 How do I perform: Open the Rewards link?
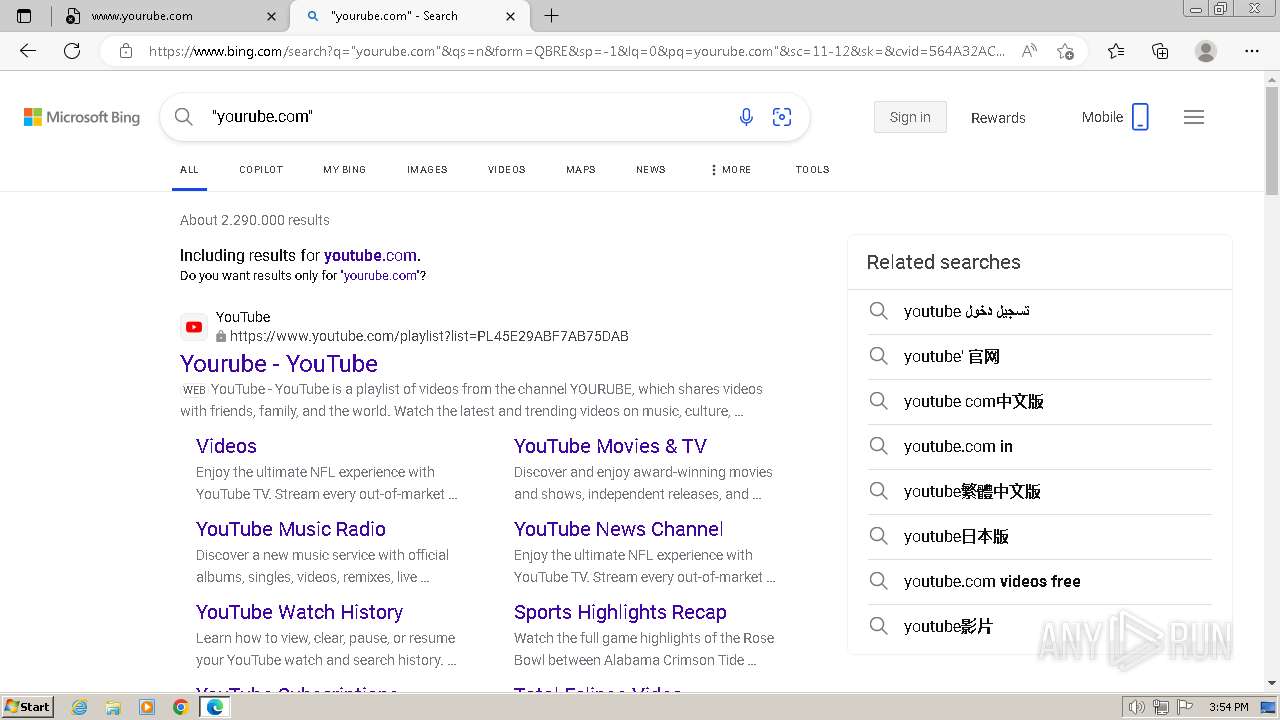click(x=998, y=118)
